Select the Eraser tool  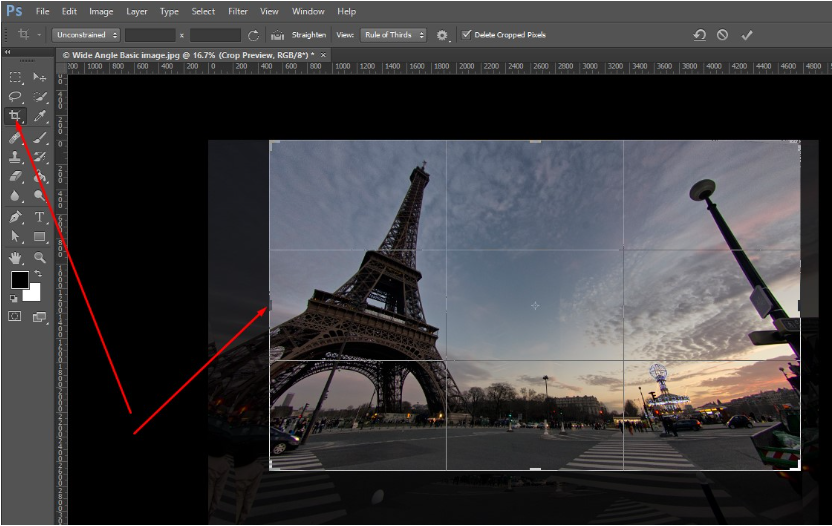click(x=15, y=176)
